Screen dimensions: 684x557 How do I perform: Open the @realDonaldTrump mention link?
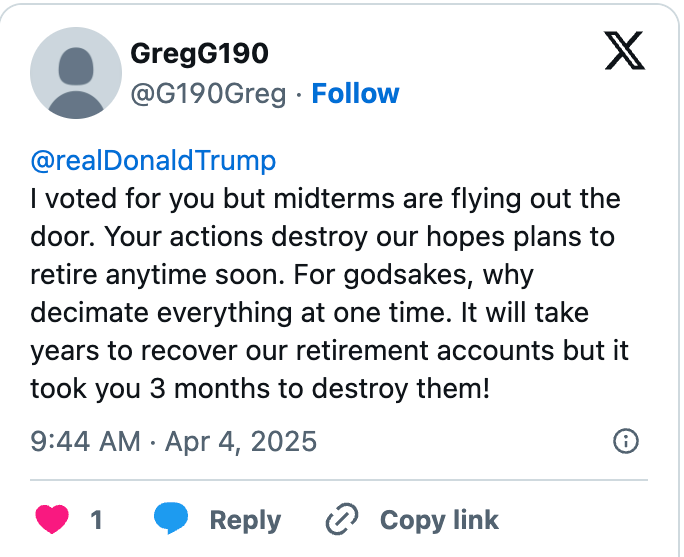[153, 161]
